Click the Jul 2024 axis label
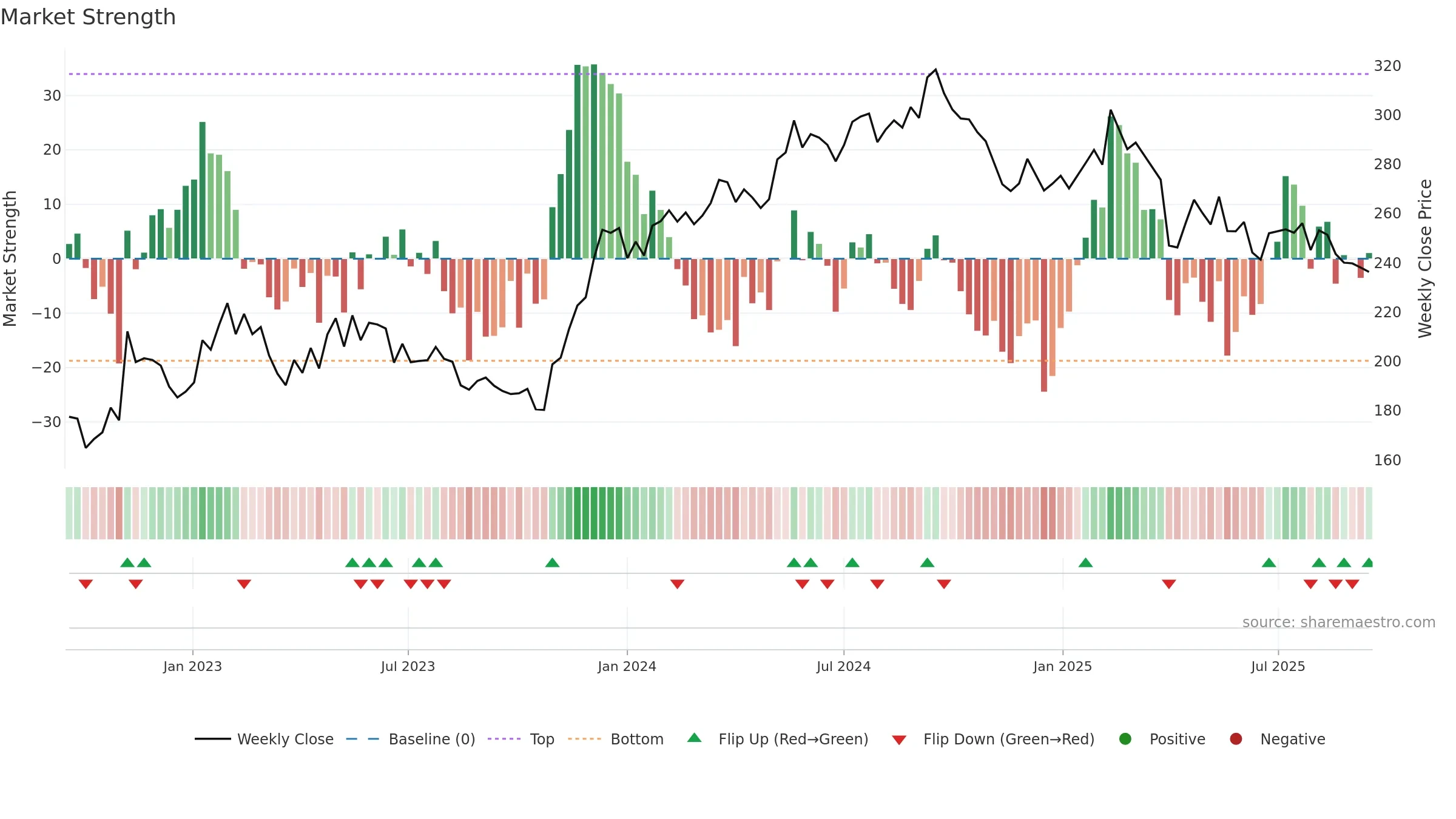 pyautogui.click(x=843, y=666)
